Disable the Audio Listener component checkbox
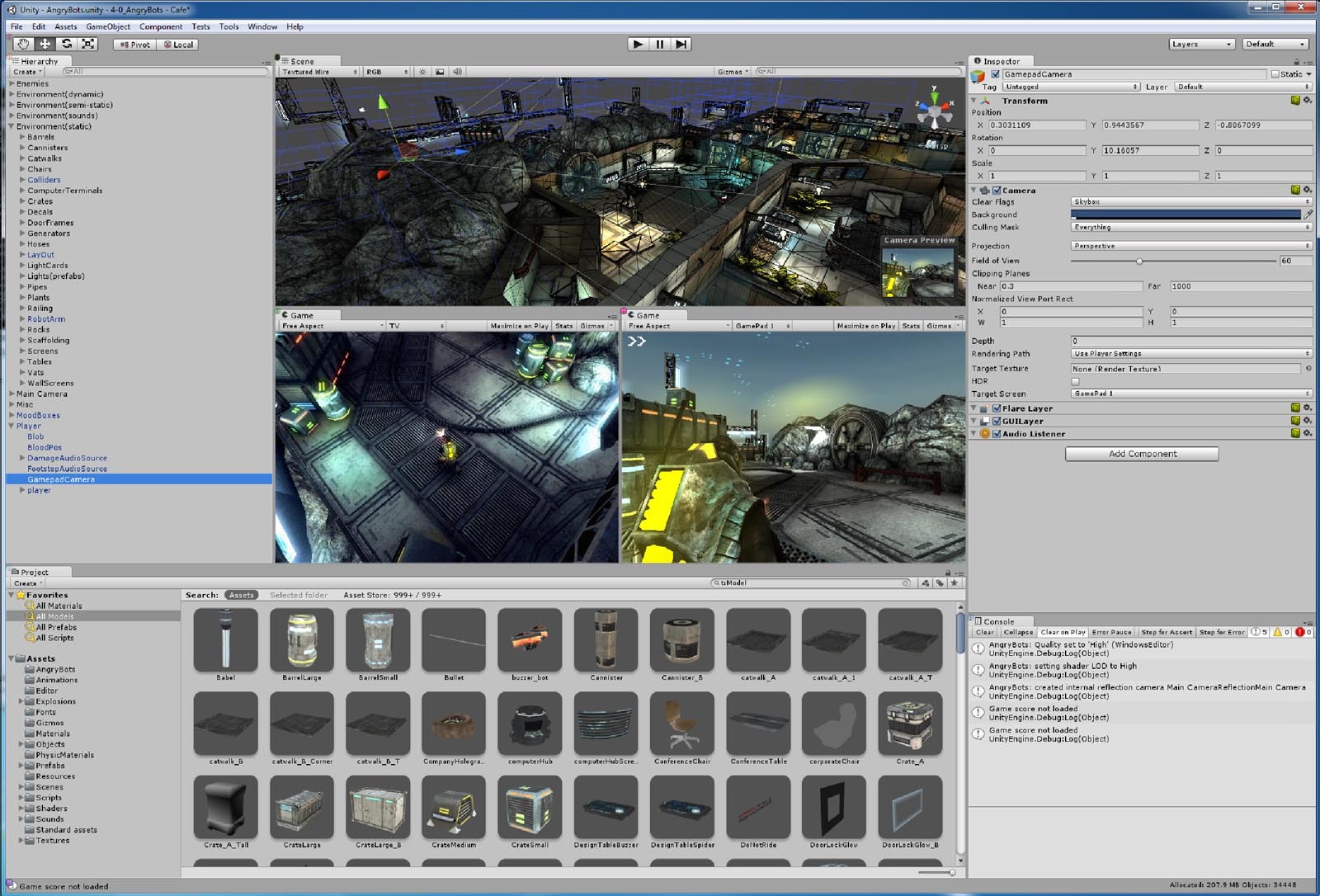The image size is (1320, 896). (x=997, y=434)
